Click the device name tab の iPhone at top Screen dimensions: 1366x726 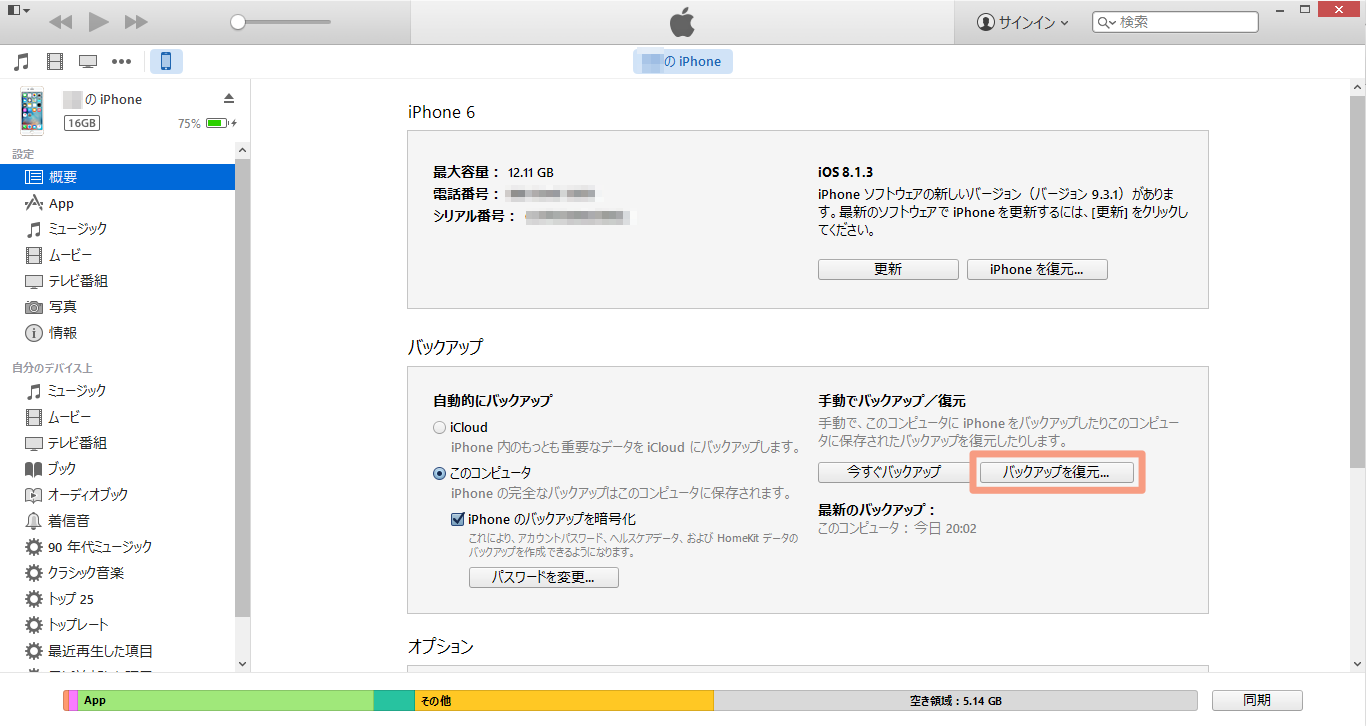(x=683, y=61)
